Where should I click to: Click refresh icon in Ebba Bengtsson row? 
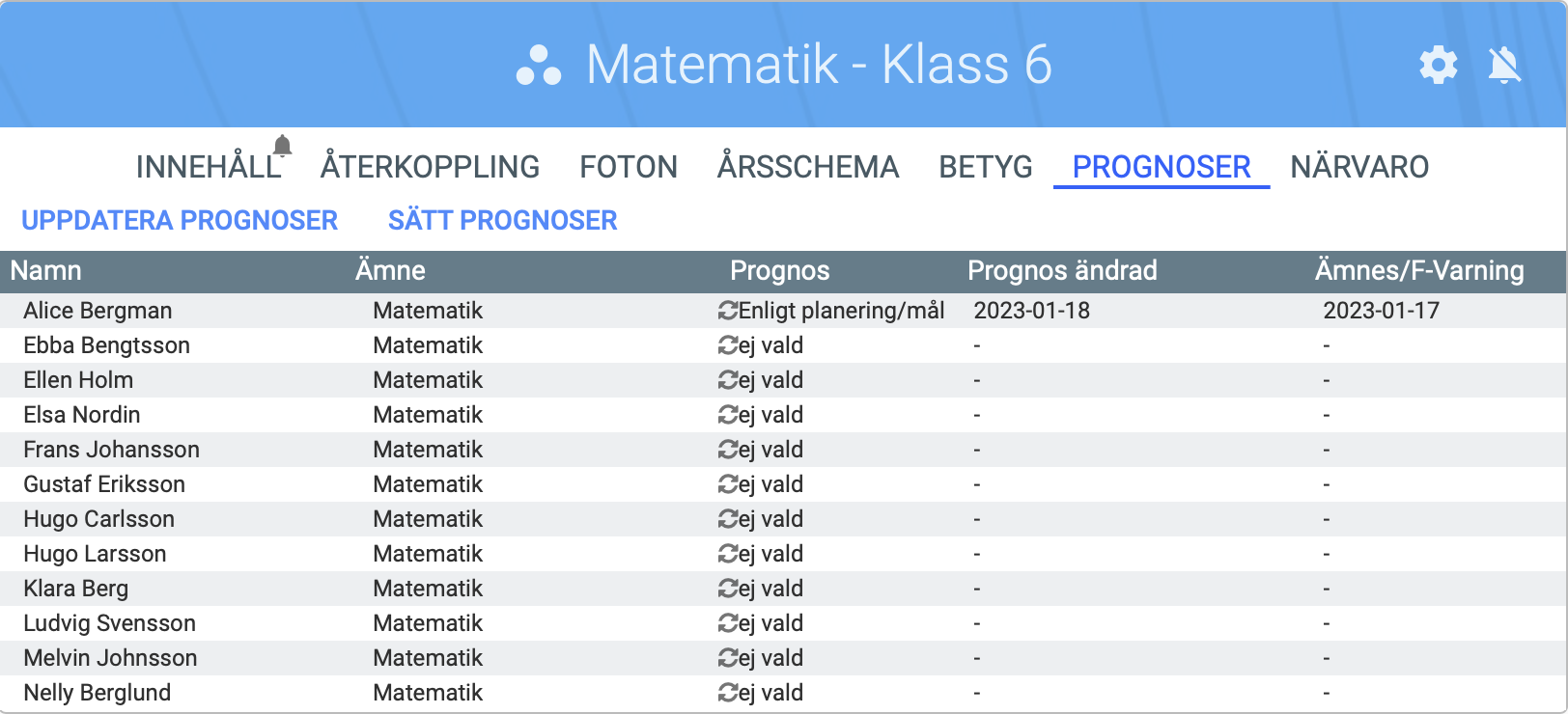pos(728,345)
